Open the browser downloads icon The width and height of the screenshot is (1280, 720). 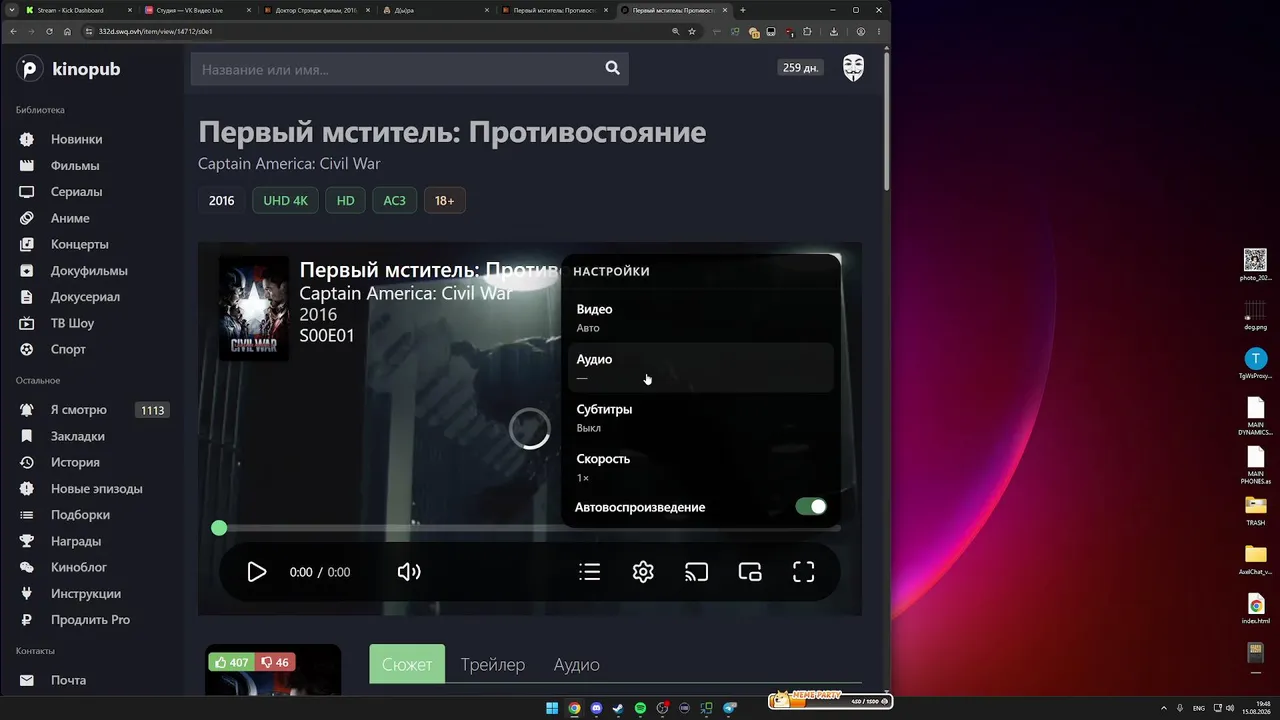pyautogui.click(x=834, y=31)
